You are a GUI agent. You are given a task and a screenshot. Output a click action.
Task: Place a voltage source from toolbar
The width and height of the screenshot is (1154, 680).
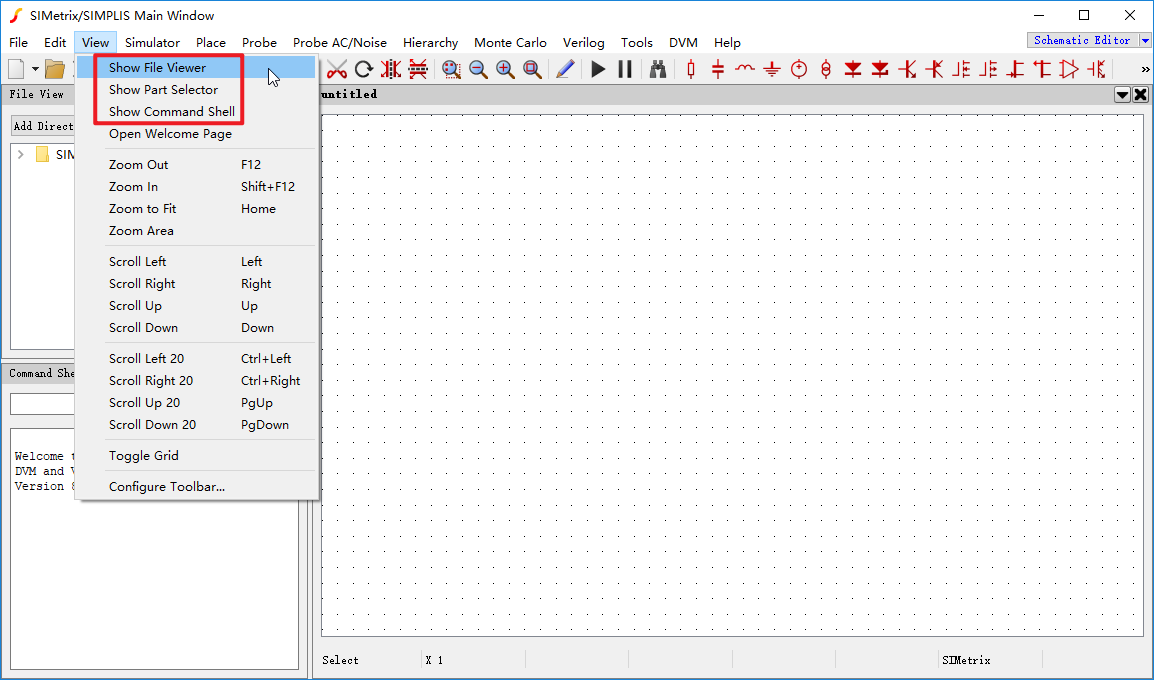(799, 69)
